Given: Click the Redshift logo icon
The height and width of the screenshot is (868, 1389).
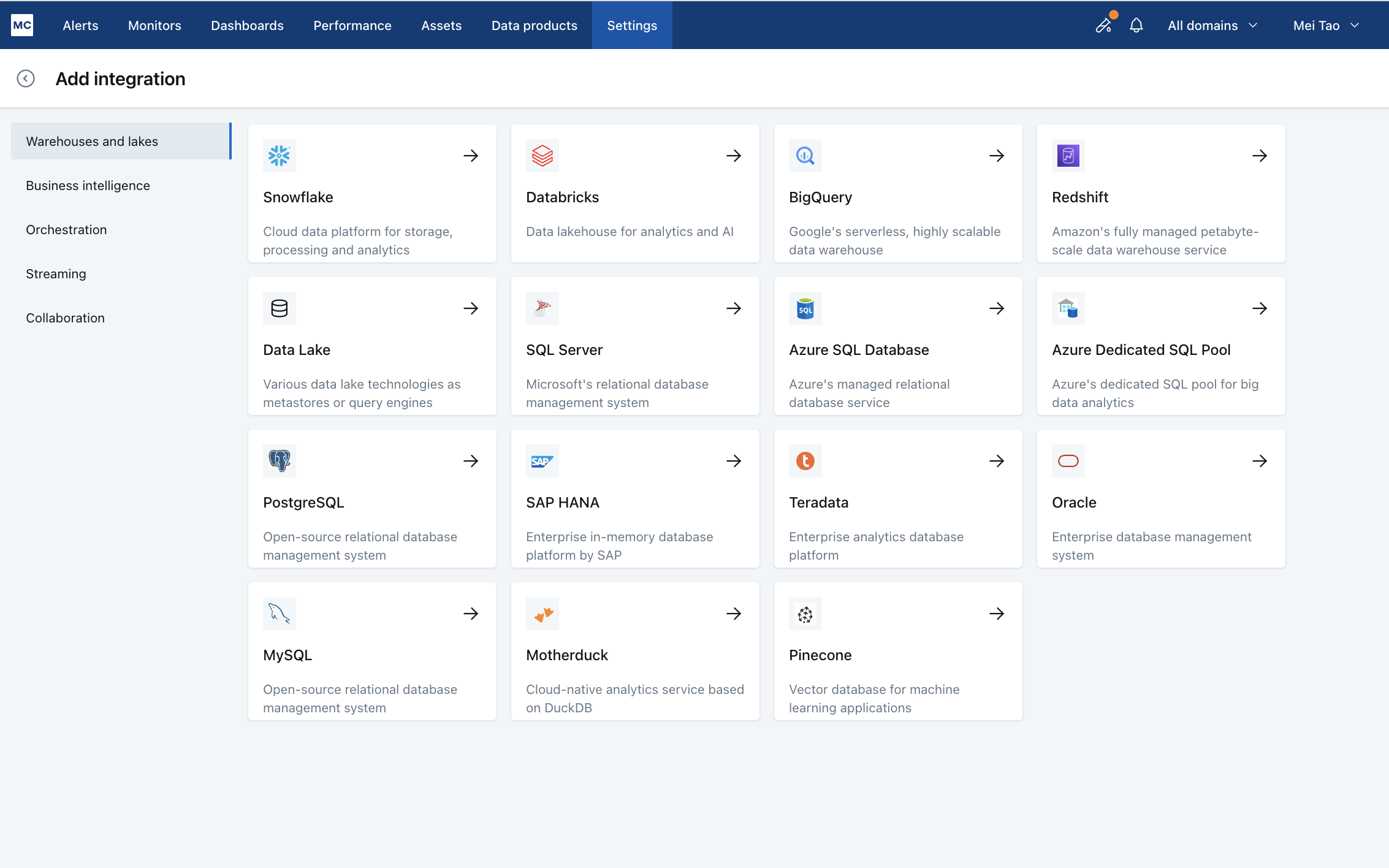Looking at the screenshot, I should coord(1068,156).
